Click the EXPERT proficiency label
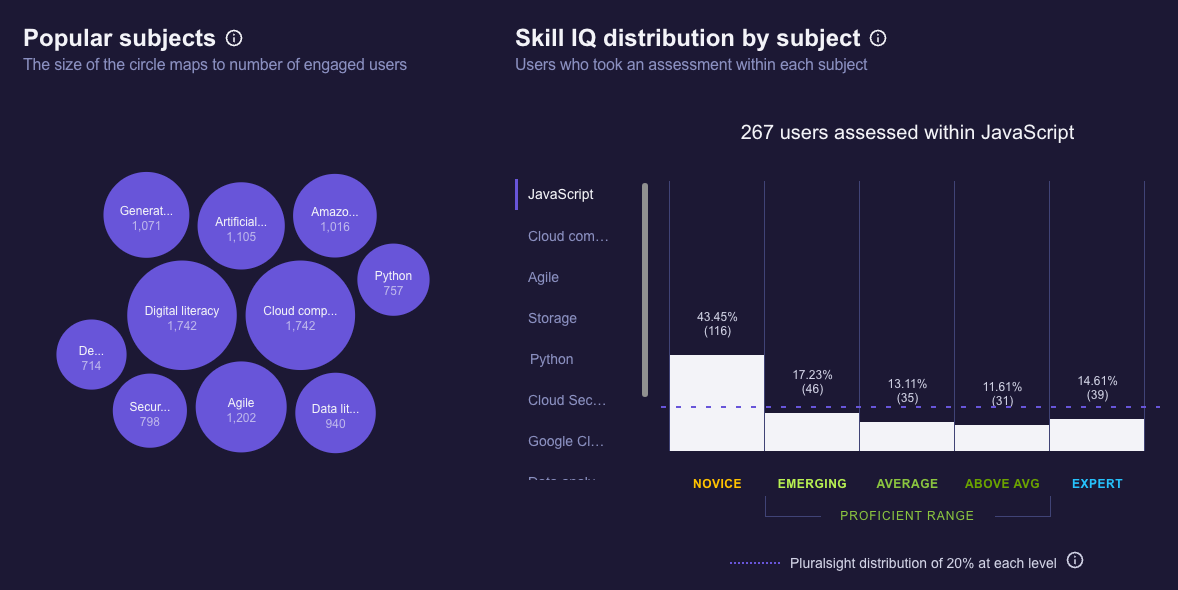Screen dimensions: 1178x590 tap(1097, 483)
